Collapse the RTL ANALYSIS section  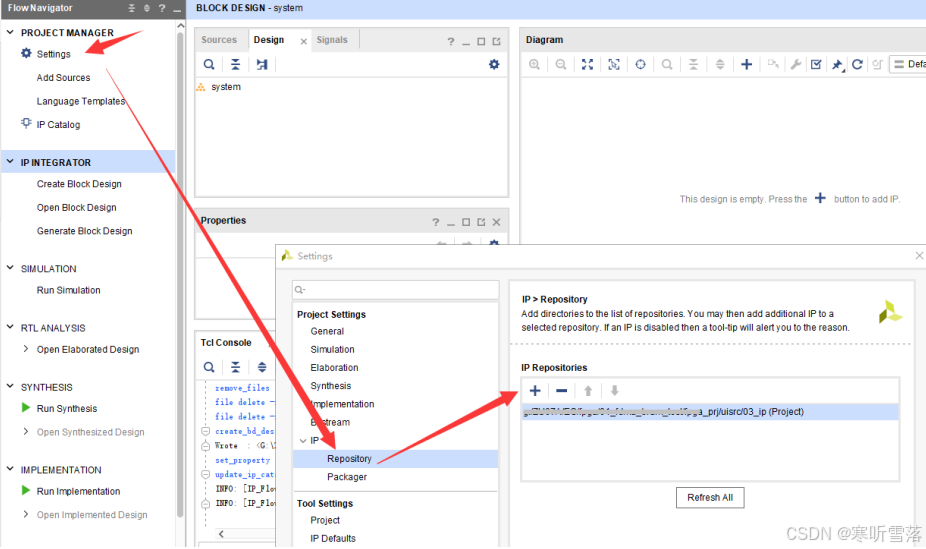(x=10, y=326)
